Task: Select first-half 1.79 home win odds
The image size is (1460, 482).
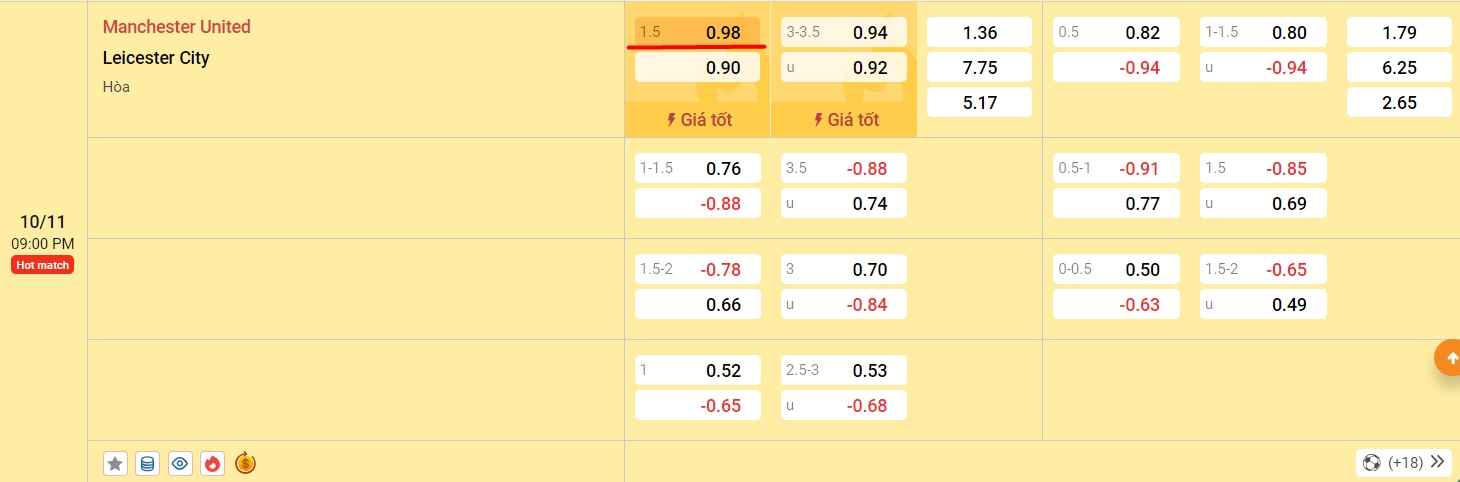Action: (x=1398, y=32)
